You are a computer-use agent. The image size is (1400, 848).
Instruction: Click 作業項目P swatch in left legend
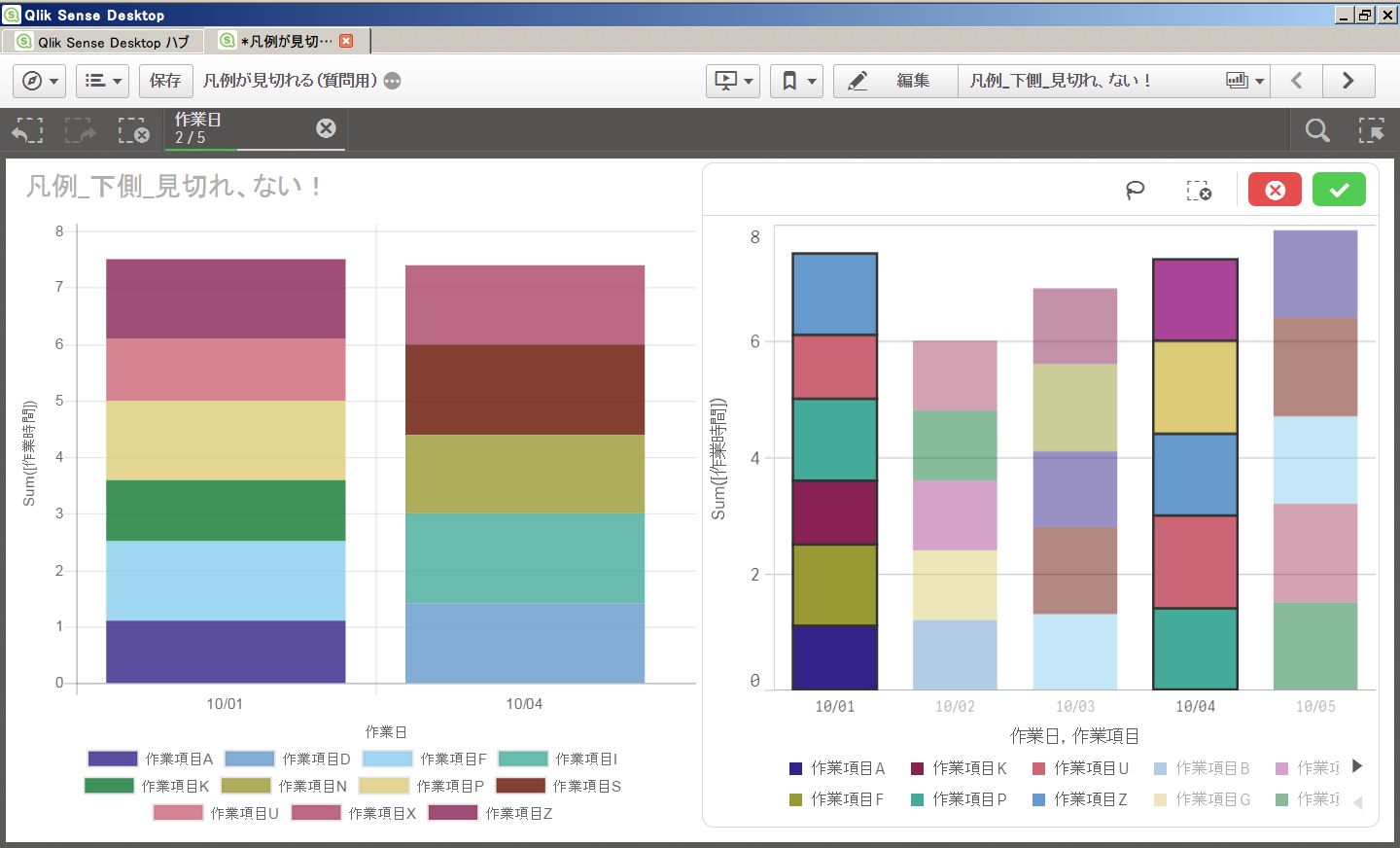click(384, 786)
